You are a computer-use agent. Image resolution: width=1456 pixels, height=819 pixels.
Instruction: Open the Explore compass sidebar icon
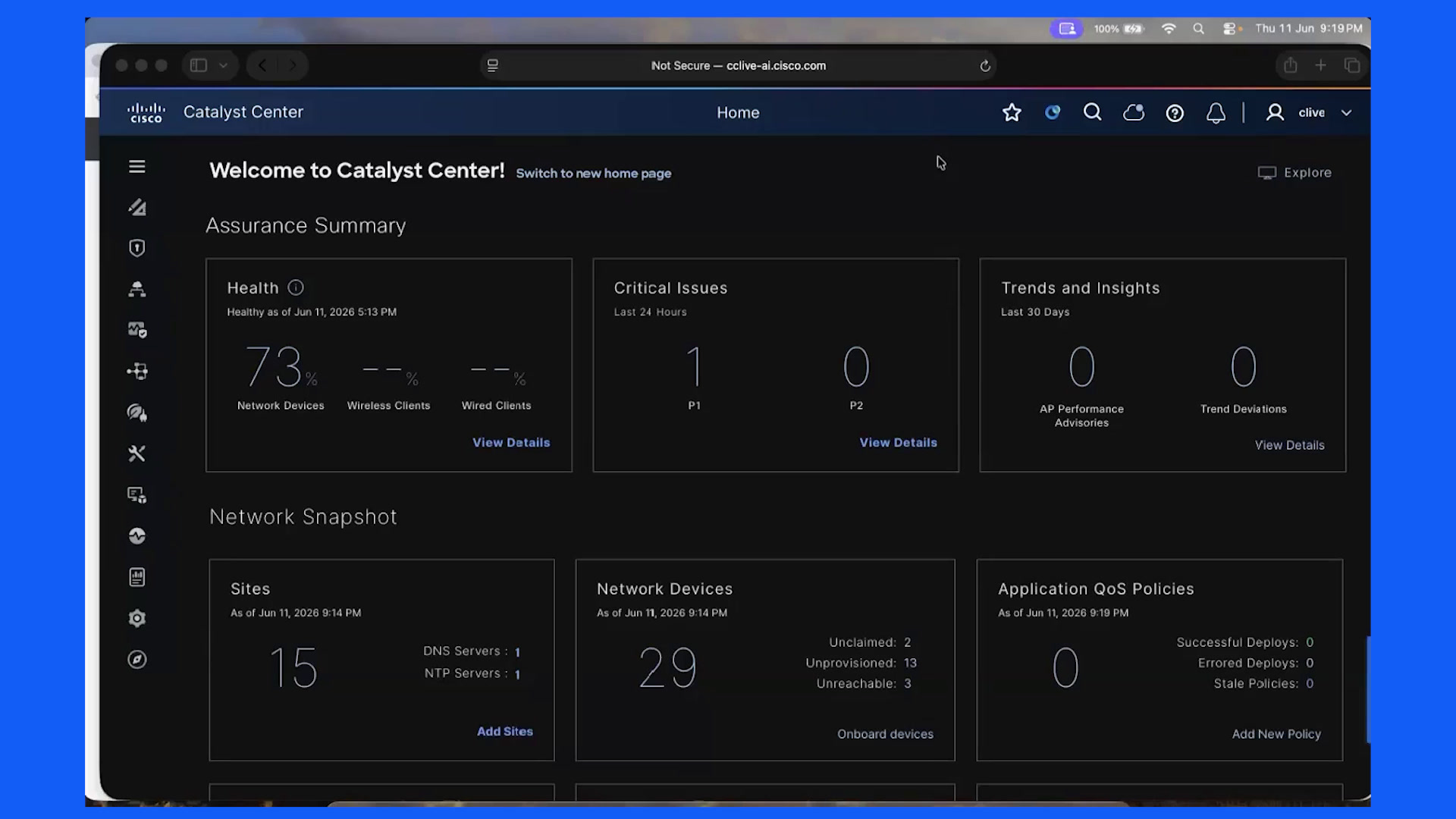click(x=136, y=659)
